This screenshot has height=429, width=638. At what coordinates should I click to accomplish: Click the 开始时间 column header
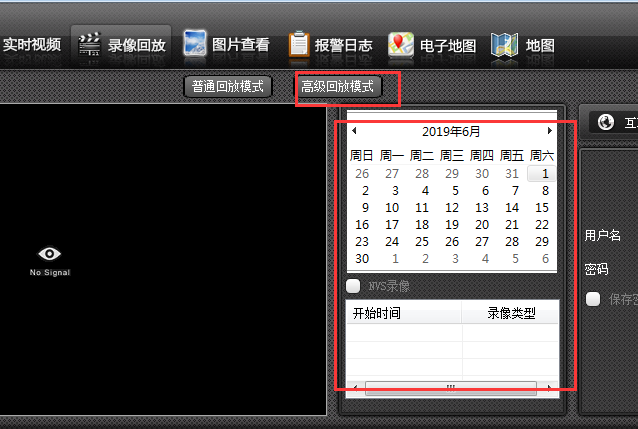(x=404, y=313)
